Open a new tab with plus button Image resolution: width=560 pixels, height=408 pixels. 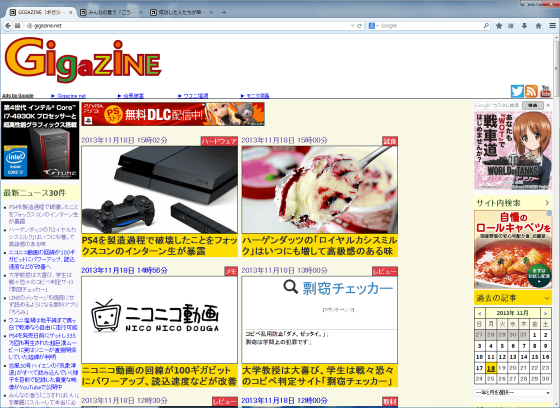click(x=224, y=13)
